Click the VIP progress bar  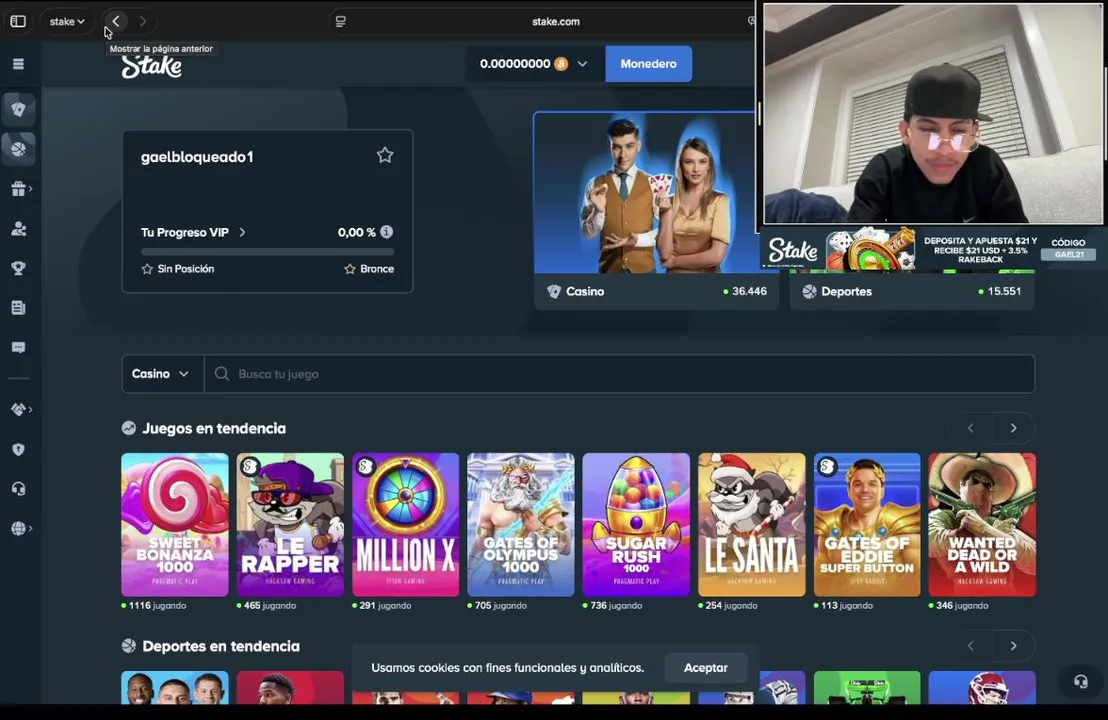(x=267, y=252)
